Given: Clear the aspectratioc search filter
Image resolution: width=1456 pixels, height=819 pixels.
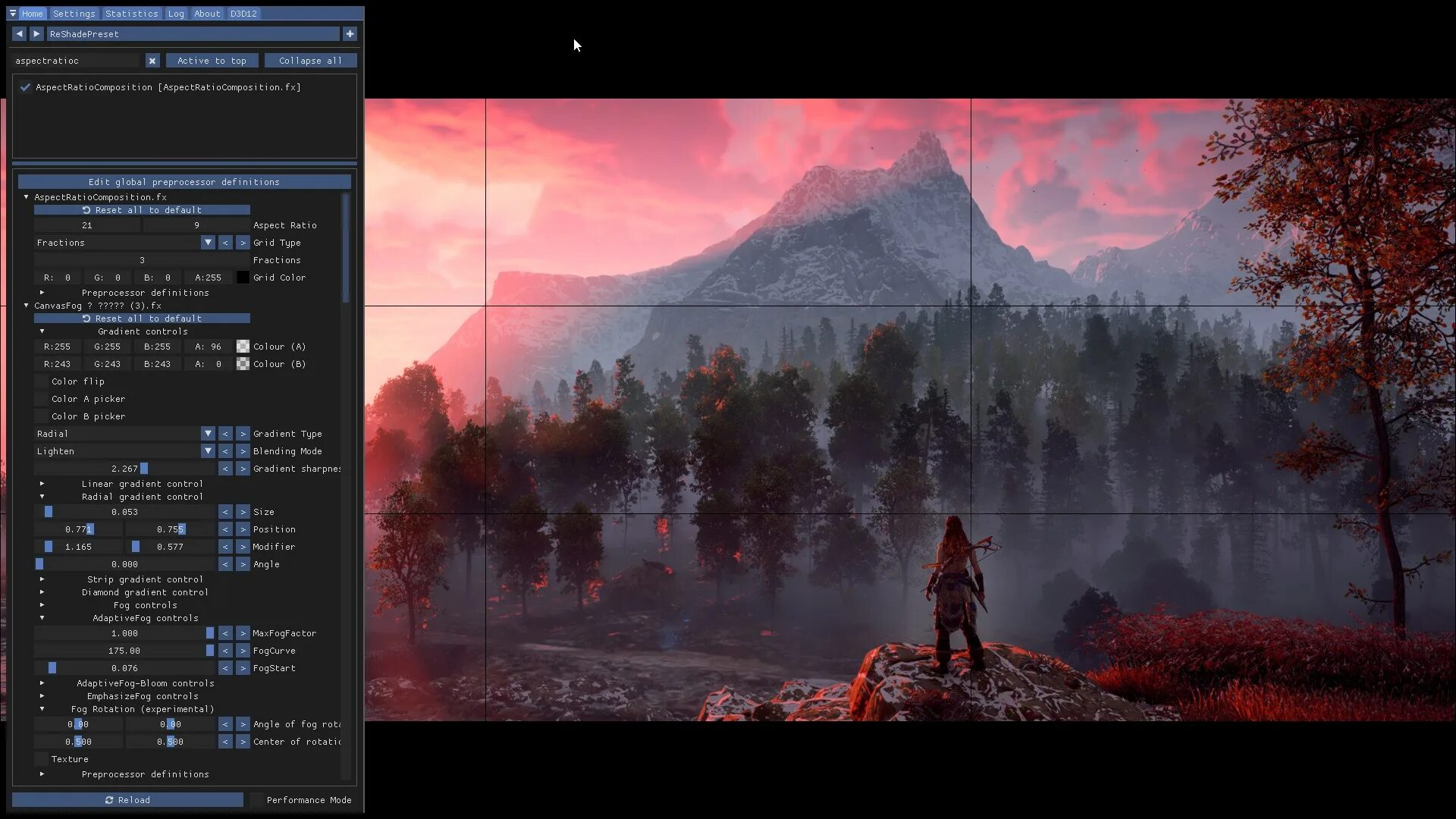Looking at the screenshot, I should pyautogui.click(x=152, y=61).
